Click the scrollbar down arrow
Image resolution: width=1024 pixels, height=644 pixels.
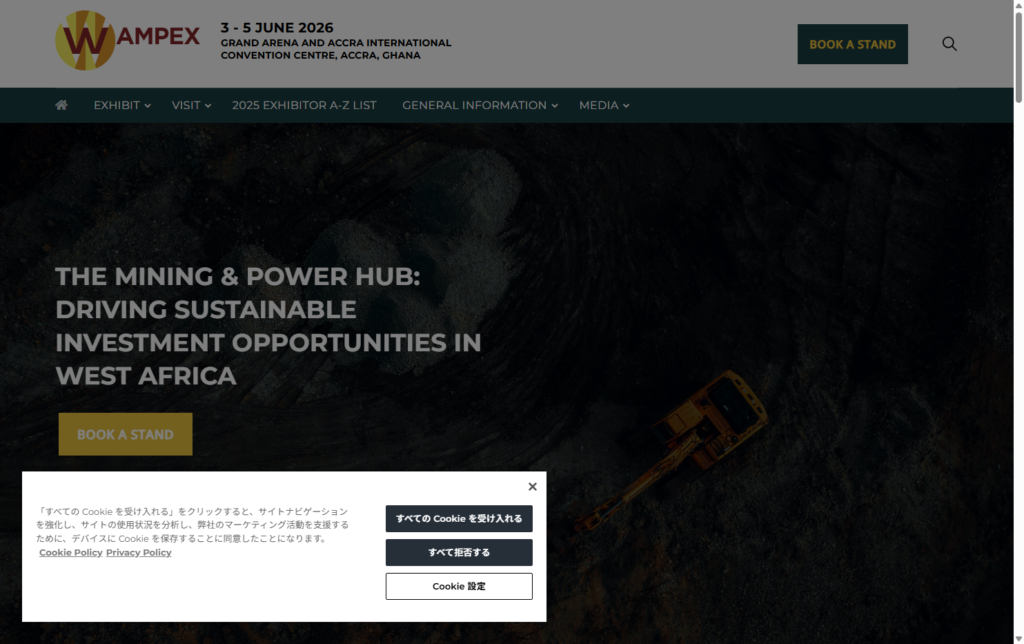point(1018,637)
